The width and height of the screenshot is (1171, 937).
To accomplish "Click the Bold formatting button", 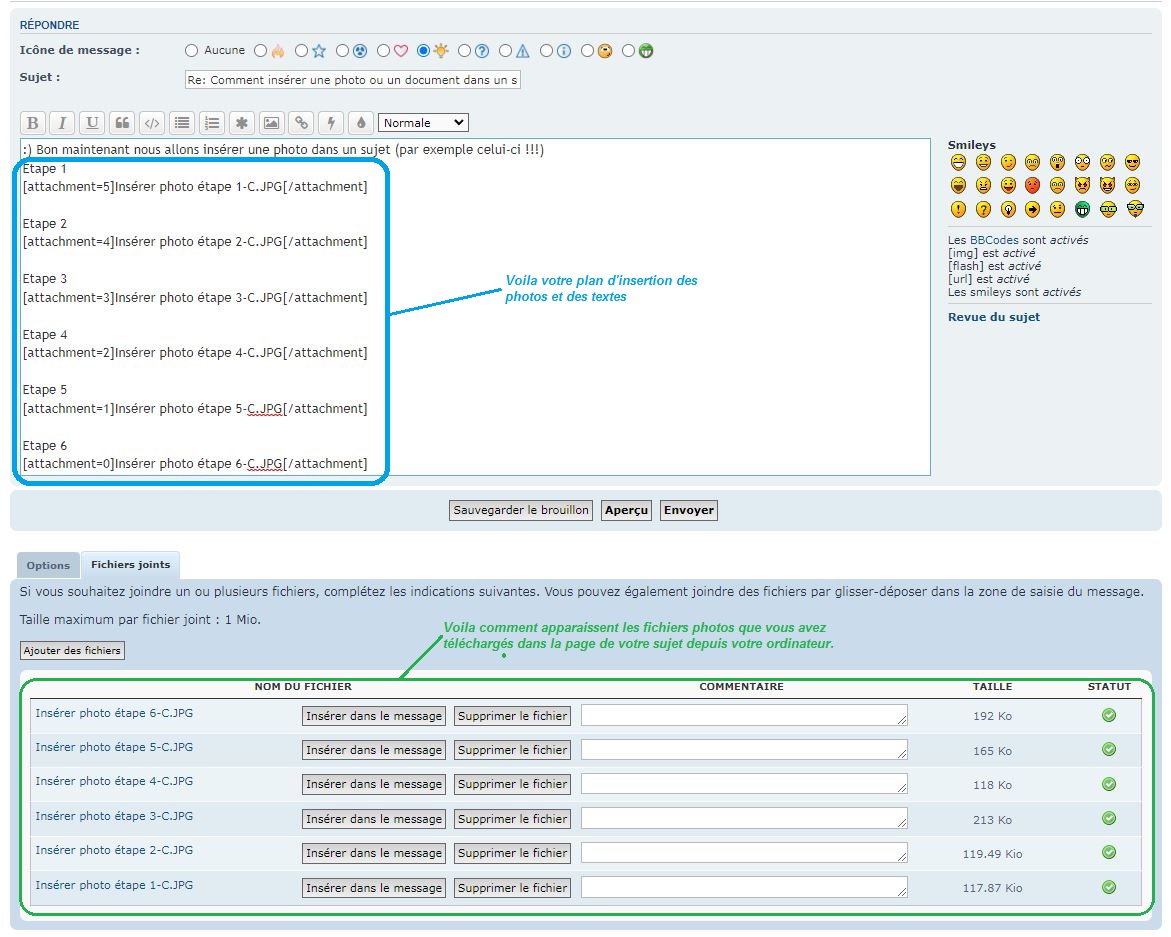I will pos(33,123).
